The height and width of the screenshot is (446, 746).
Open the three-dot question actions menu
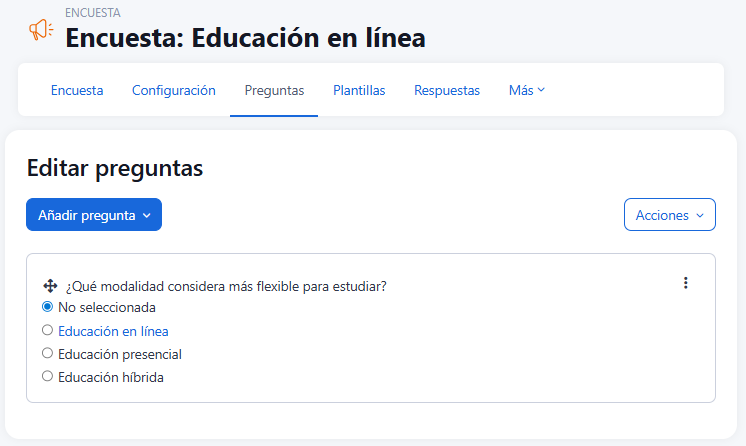686,283
